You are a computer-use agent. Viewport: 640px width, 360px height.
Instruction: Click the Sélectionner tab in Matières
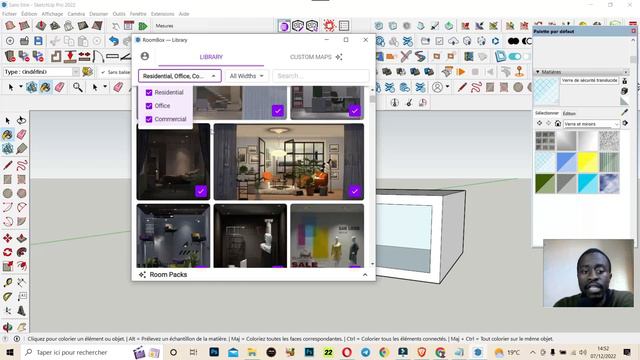click(x=547, y=113)
